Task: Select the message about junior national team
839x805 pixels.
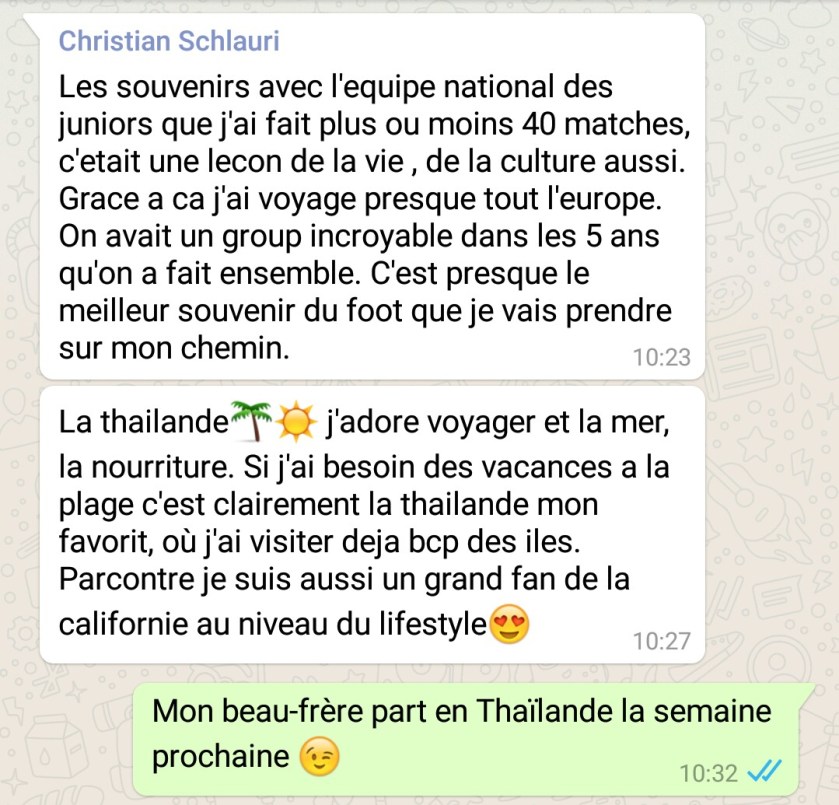Action: click(x=372, y=196)
